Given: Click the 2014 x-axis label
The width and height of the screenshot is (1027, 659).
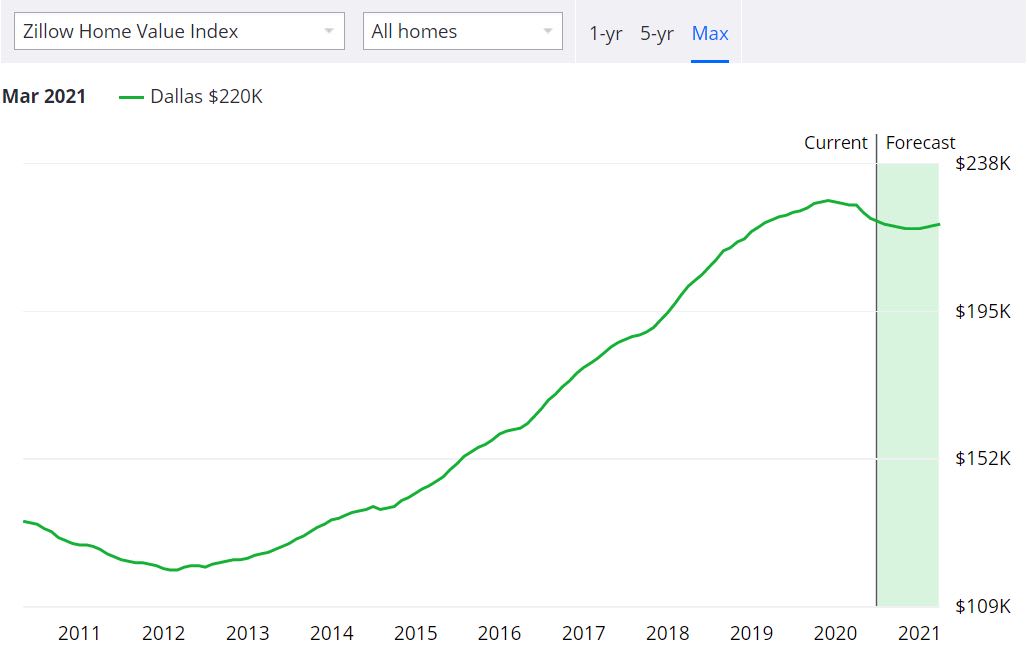Looking at the screenshot, I should (331, 633).
